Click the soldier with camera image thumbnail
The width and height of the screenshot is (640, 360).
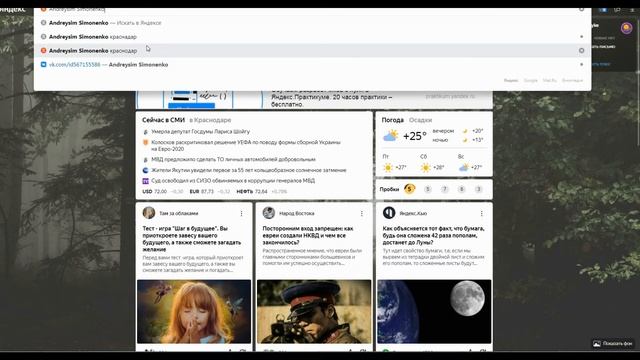[314, 311]
